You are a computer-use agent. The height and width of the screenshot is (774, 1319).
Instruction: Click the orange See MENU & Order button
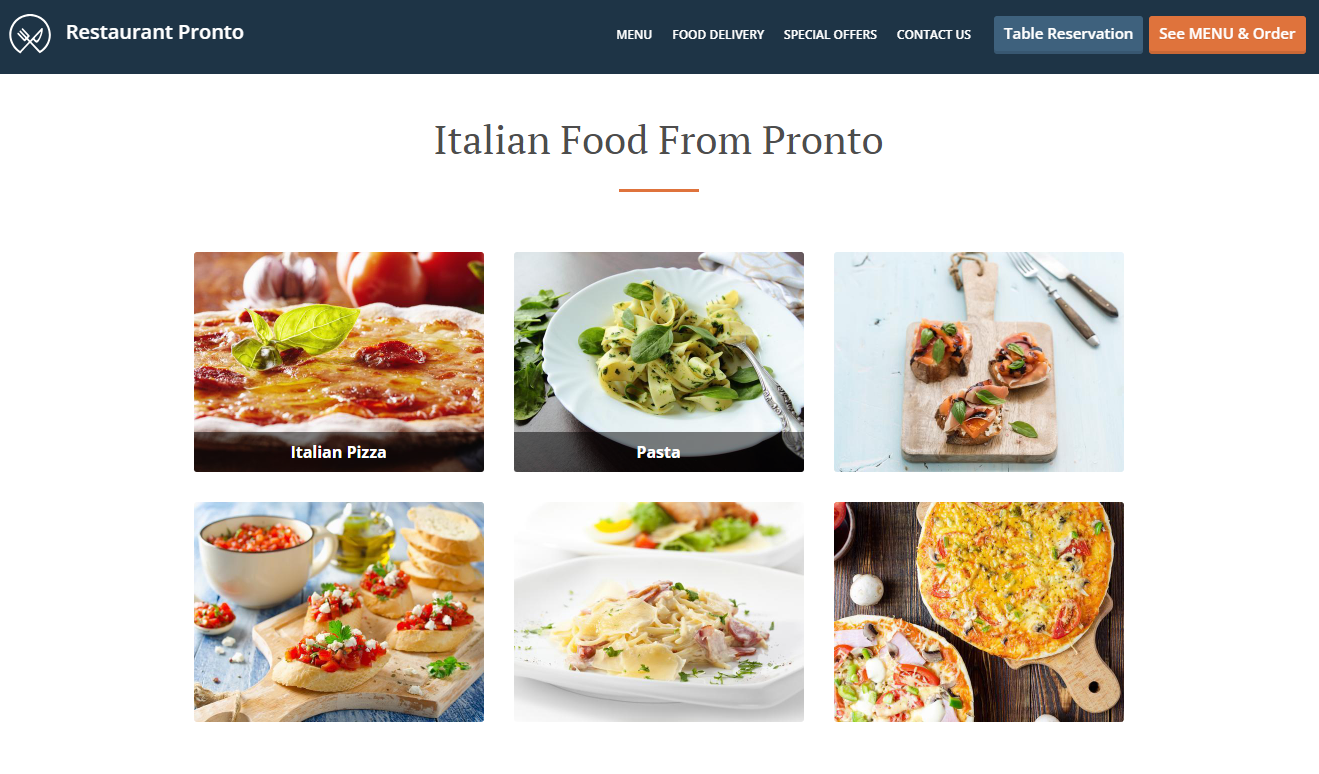pyautogui.click(x=1227, y=35)
